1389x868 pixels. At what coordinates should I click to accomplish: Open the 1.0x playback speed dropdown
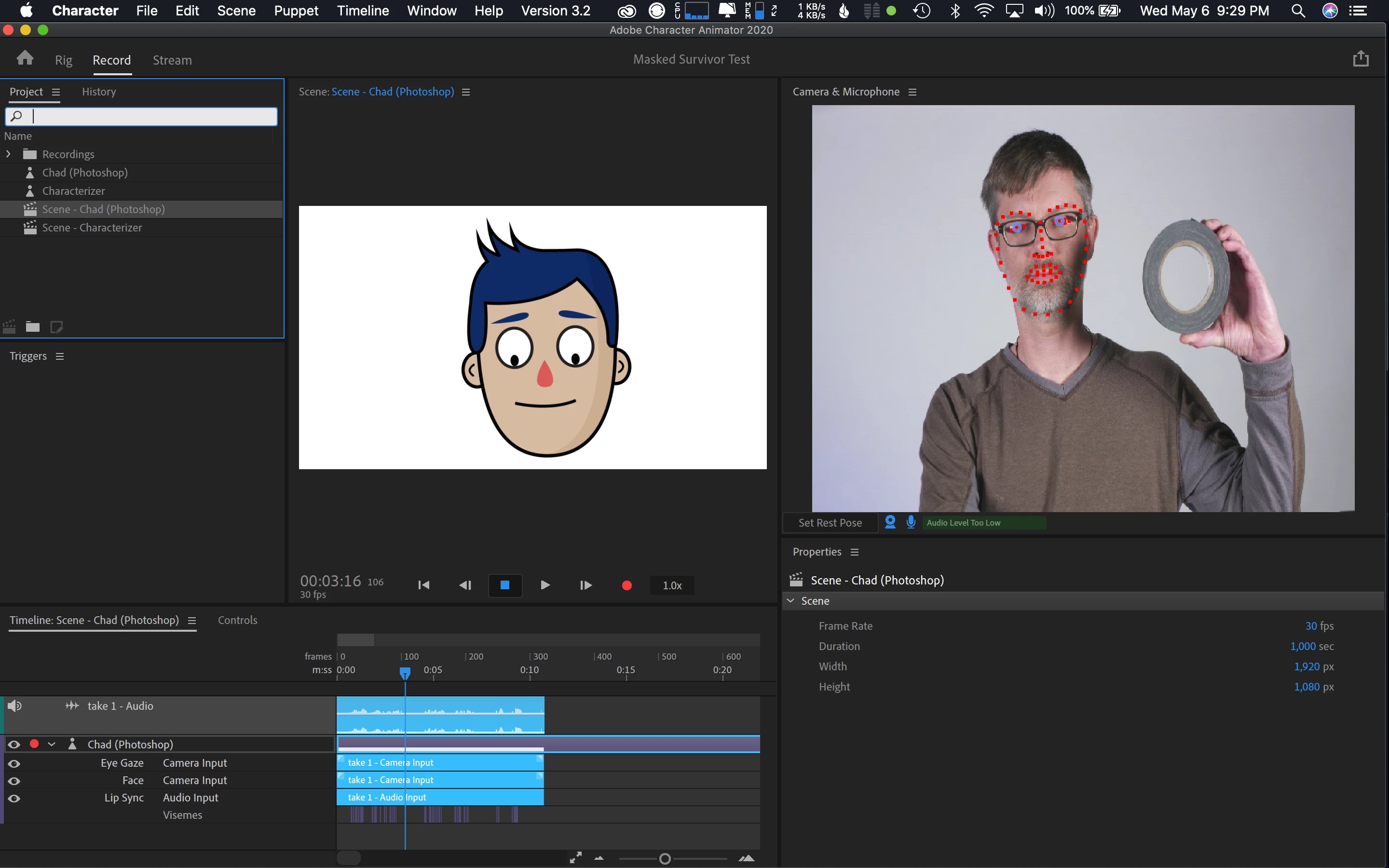tap(671, 585)
